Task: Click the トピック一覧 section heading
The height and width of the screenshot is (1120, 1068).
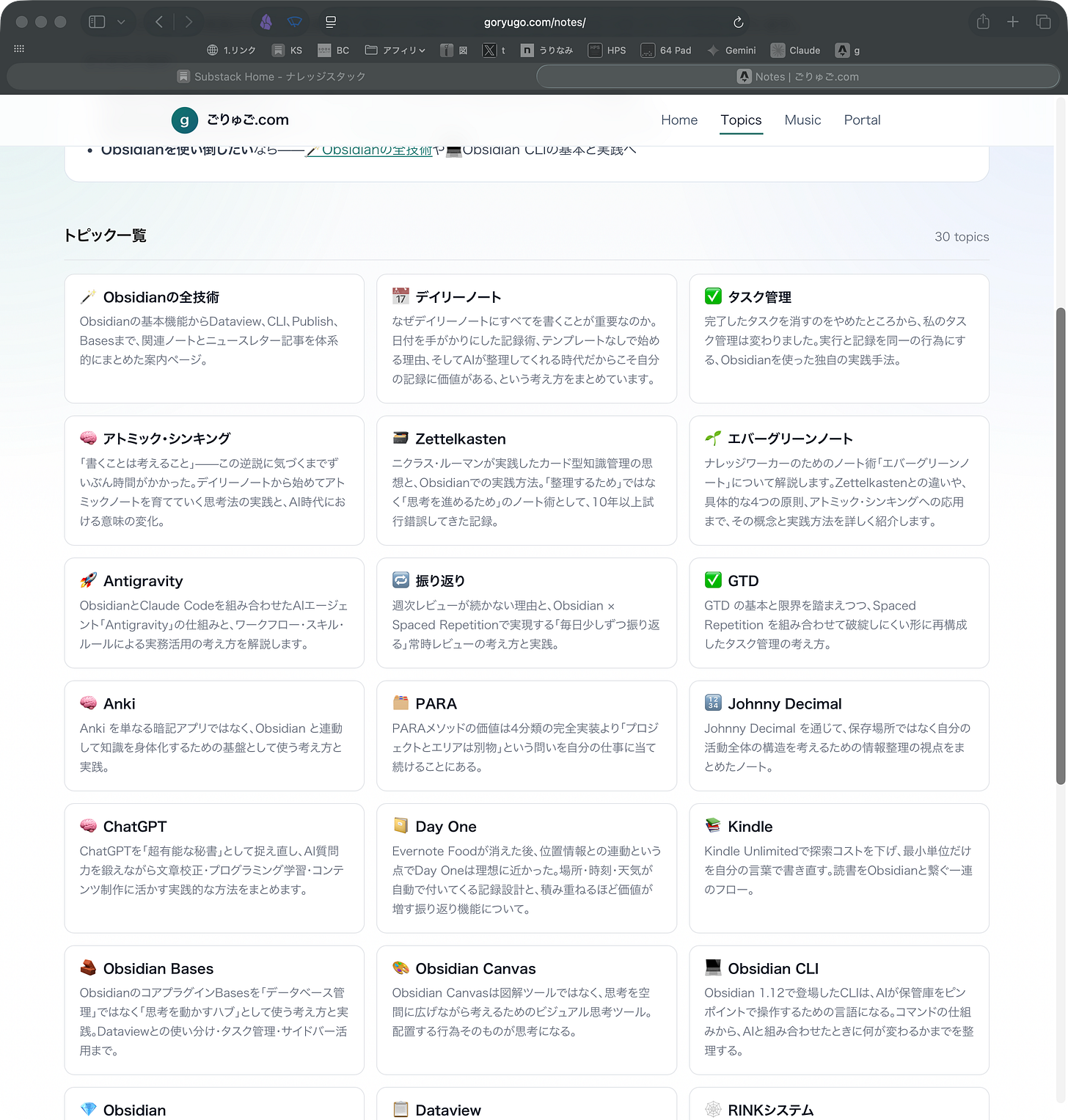Action: click(x=106, y=235)
